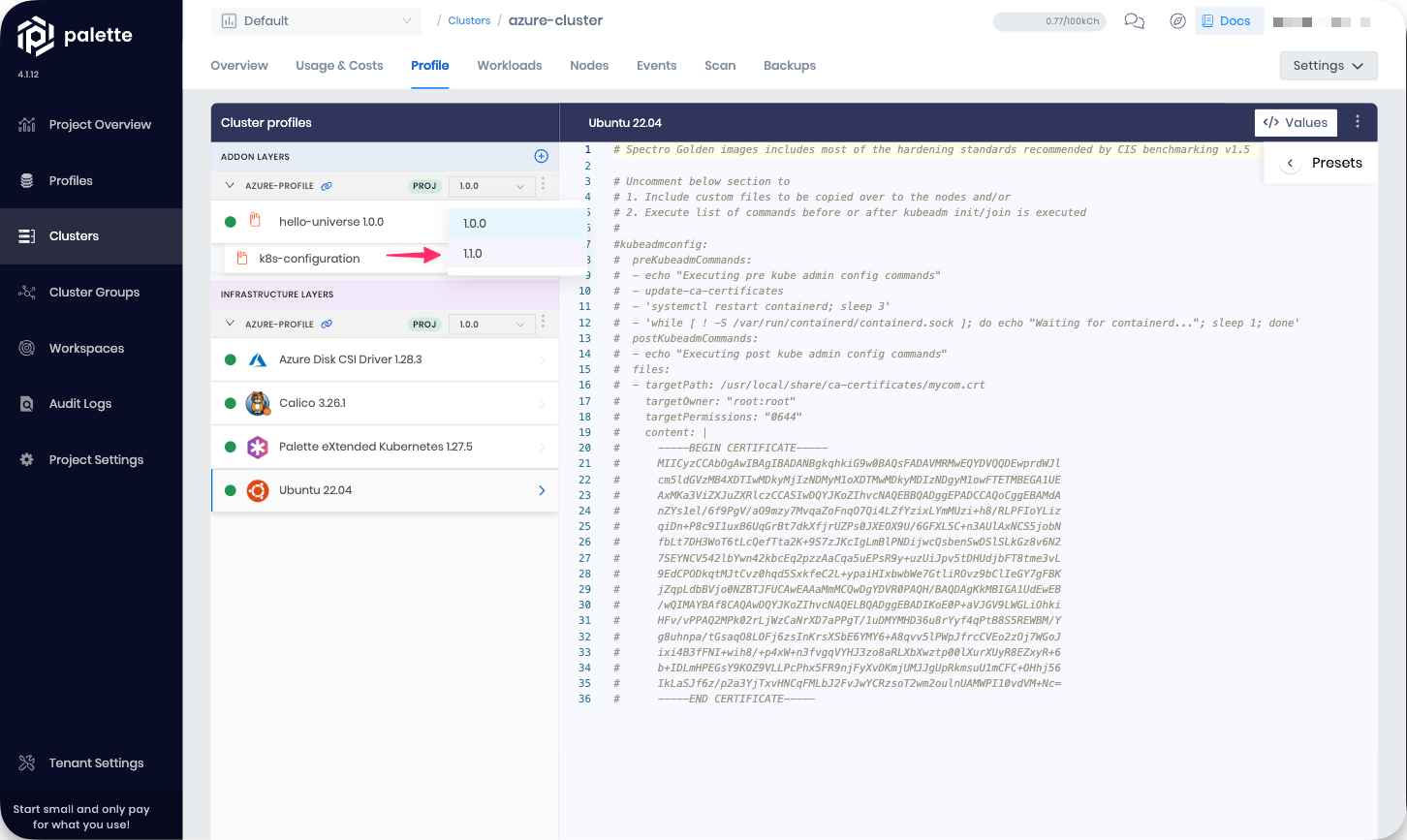The width and height of the screenshot is (1407, 840).
Task: Open addon profile version dropdown 1.0.0
Action: pyautogui.click(x=491, y=186)
